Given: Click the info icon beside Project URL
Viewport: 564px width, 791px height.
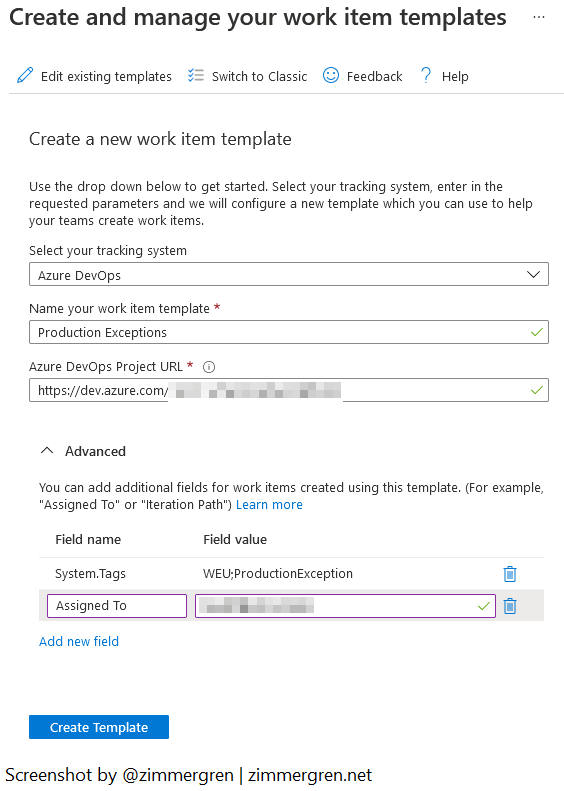Looking at the screenshot, I should click(209, 367).
